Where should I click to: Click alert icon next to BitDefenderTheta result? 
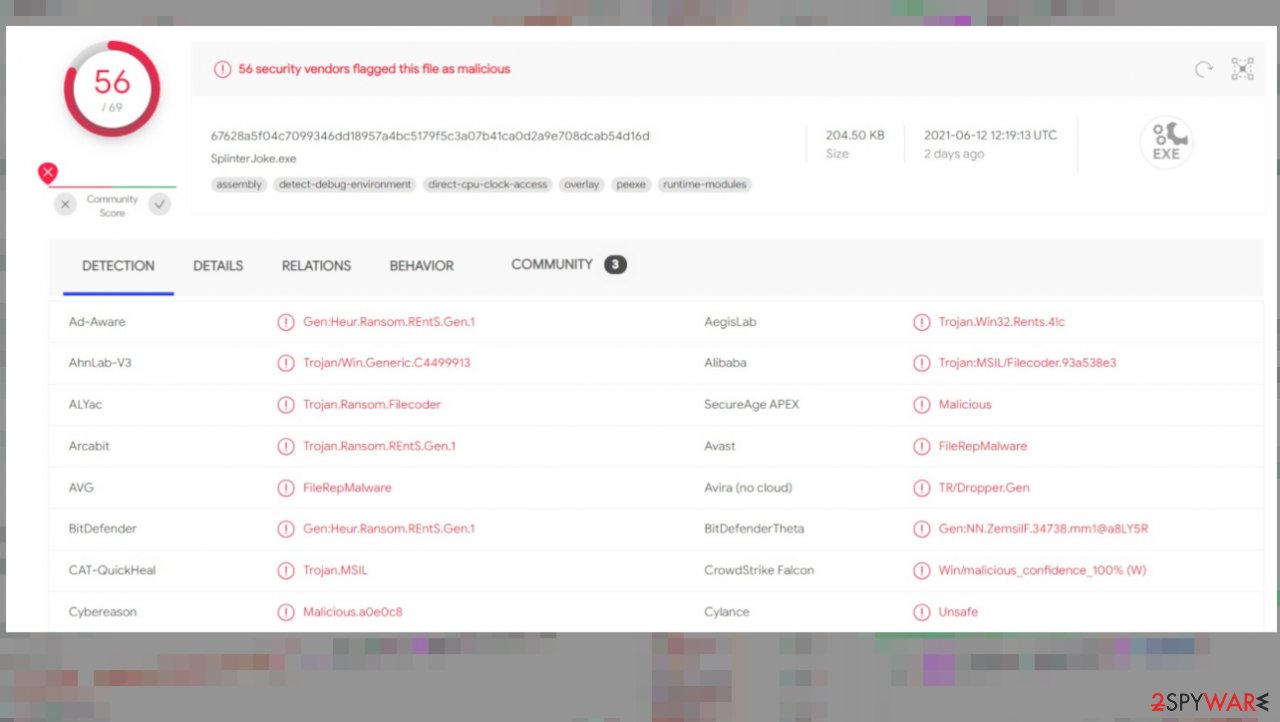(921, 529)
